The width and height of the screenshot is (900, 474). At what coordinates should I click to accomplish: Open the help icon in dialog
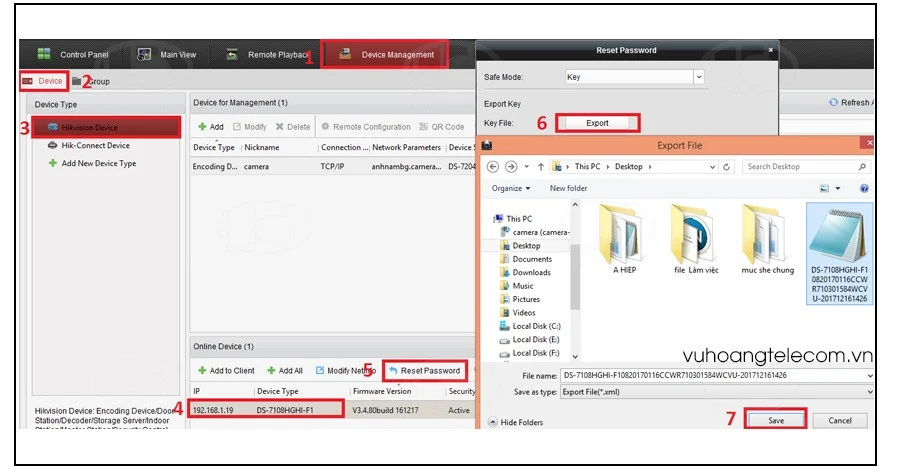[864, 188]
